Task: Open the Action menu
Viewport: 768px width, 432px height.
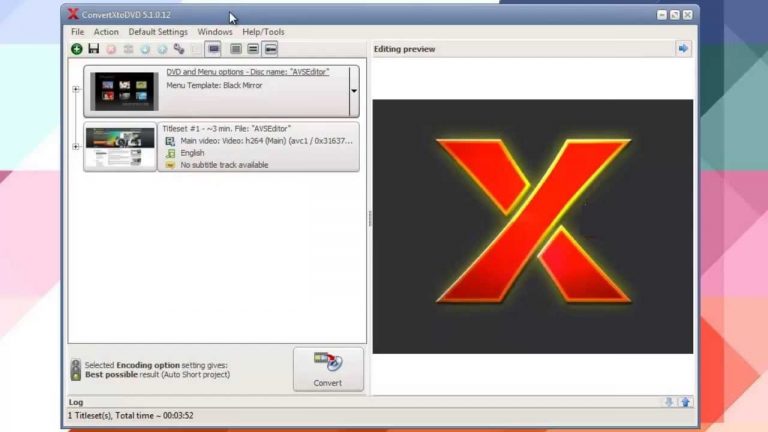Action: click(x=106, y=32)
